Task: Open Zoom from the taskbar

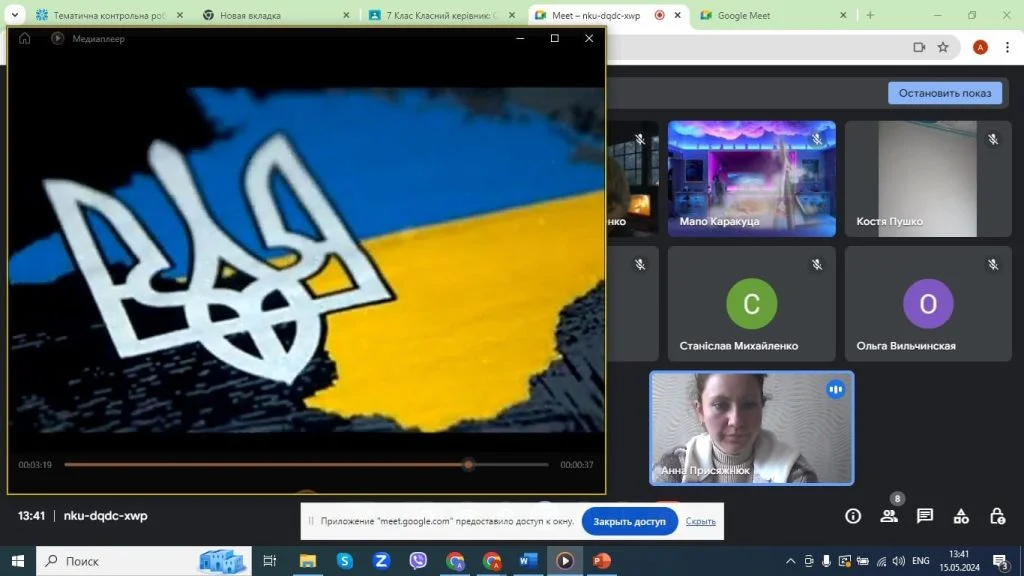Action: click(x=381, y=561)
